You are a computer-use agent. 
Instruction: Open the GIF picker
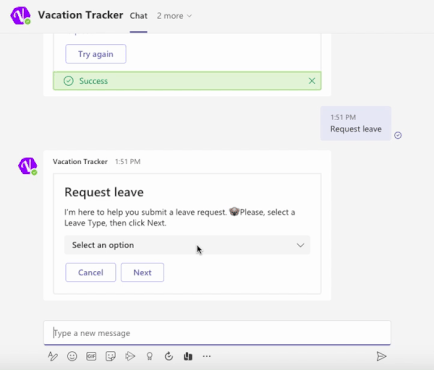point(91,356)
